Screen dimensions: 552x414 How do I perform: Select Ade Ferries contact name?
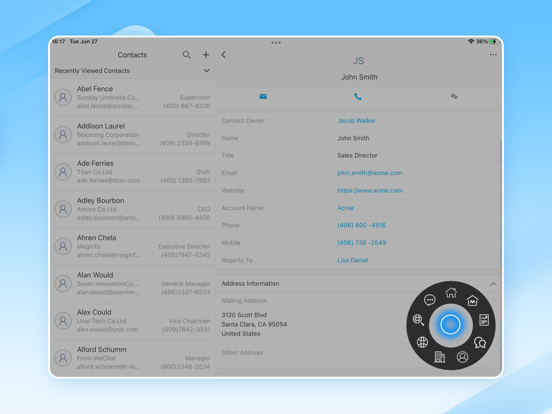pos(95,163)
